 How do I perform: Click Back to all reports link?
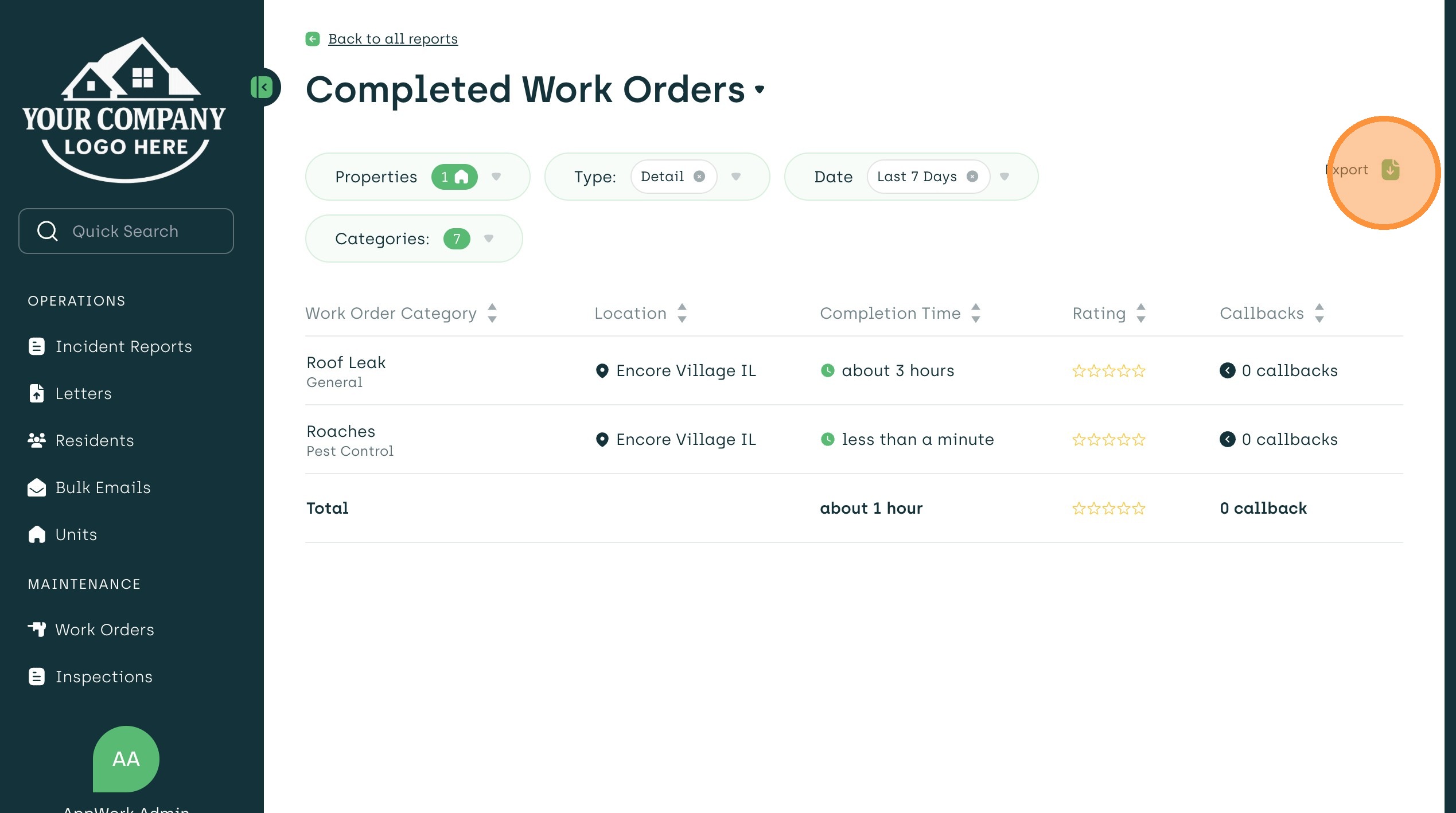[x=392, y=39]
